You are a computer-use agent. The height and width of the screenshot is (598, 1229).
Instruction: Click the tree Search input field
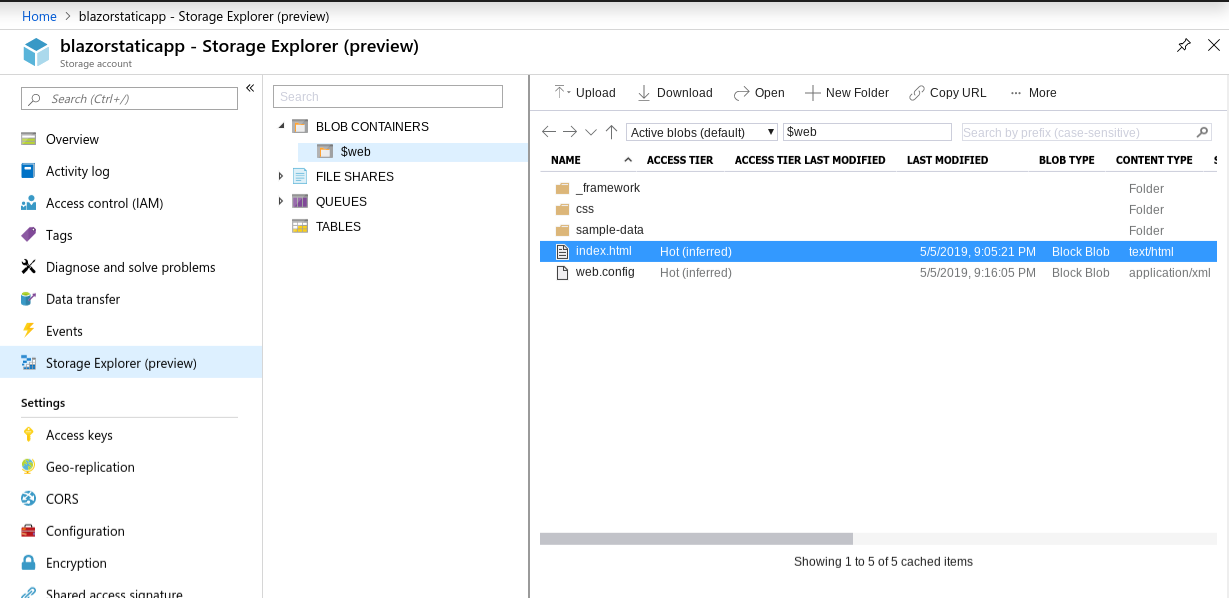pos(388,96)
